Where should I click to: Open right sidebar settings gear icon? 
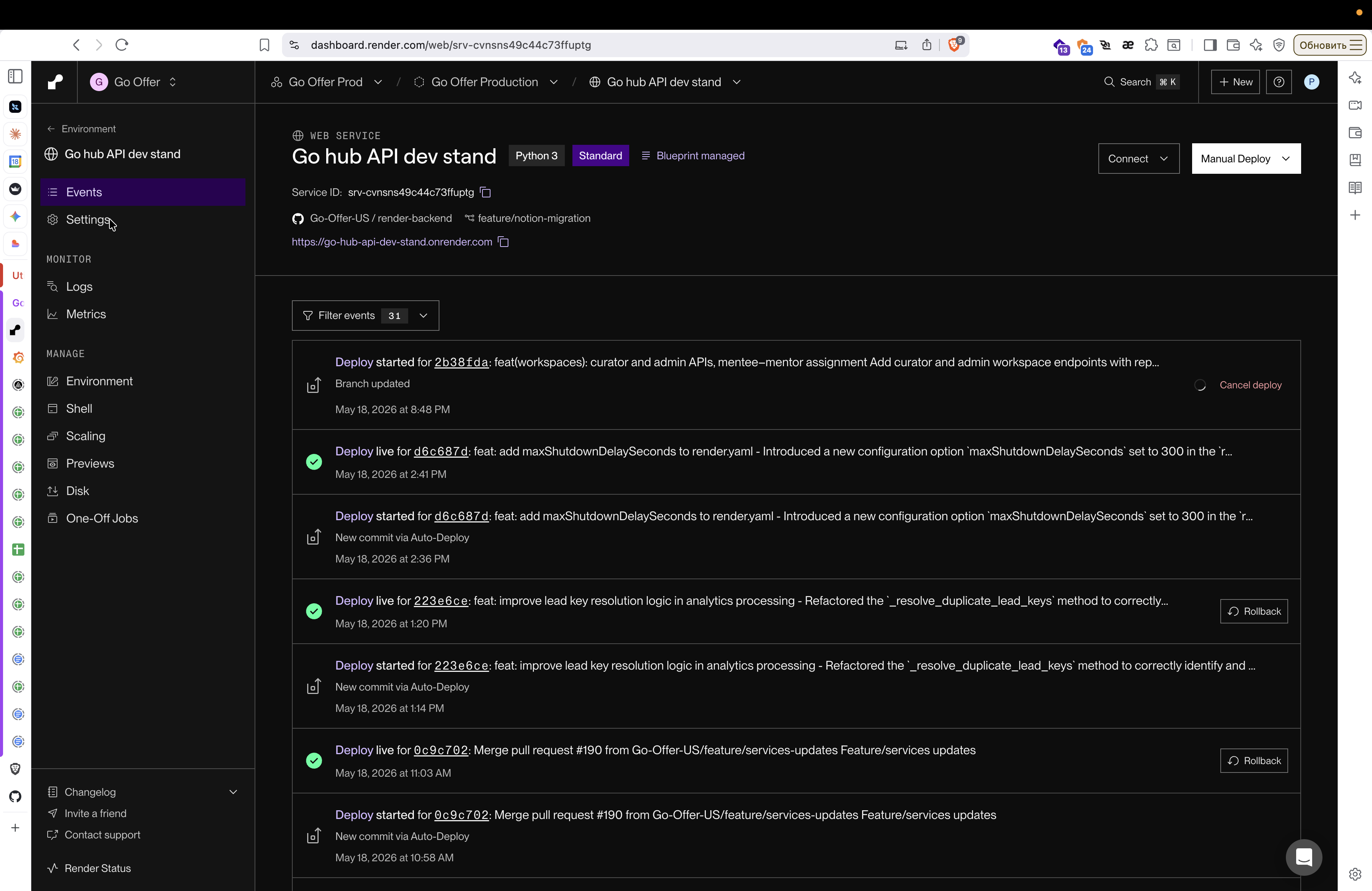tap(1355, 874)
